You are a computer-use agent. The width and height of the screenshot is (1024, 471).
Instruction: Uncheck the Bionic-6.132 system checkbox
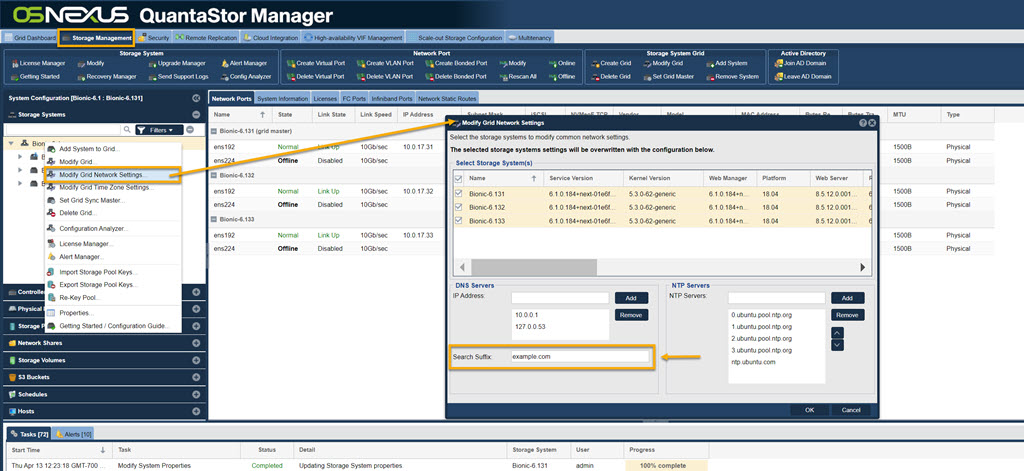(458, 207)
